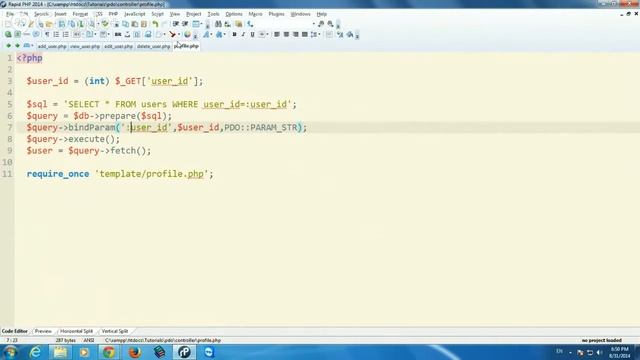Screen dimensions: 640x360
Task: Click the open folder icon
Action: tap(49, 24)
